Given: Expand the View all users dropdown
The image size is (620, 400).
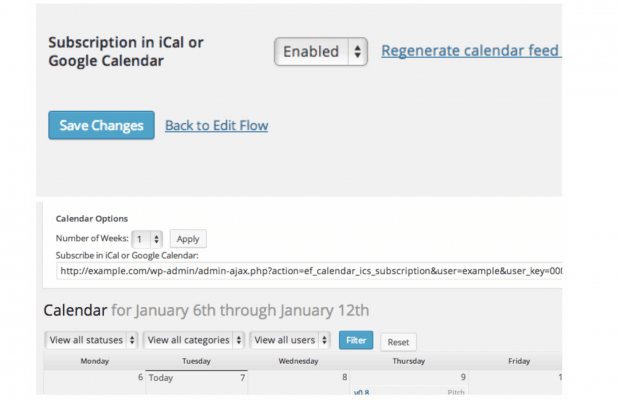Looking at the screenshot, I should [290, 340].
